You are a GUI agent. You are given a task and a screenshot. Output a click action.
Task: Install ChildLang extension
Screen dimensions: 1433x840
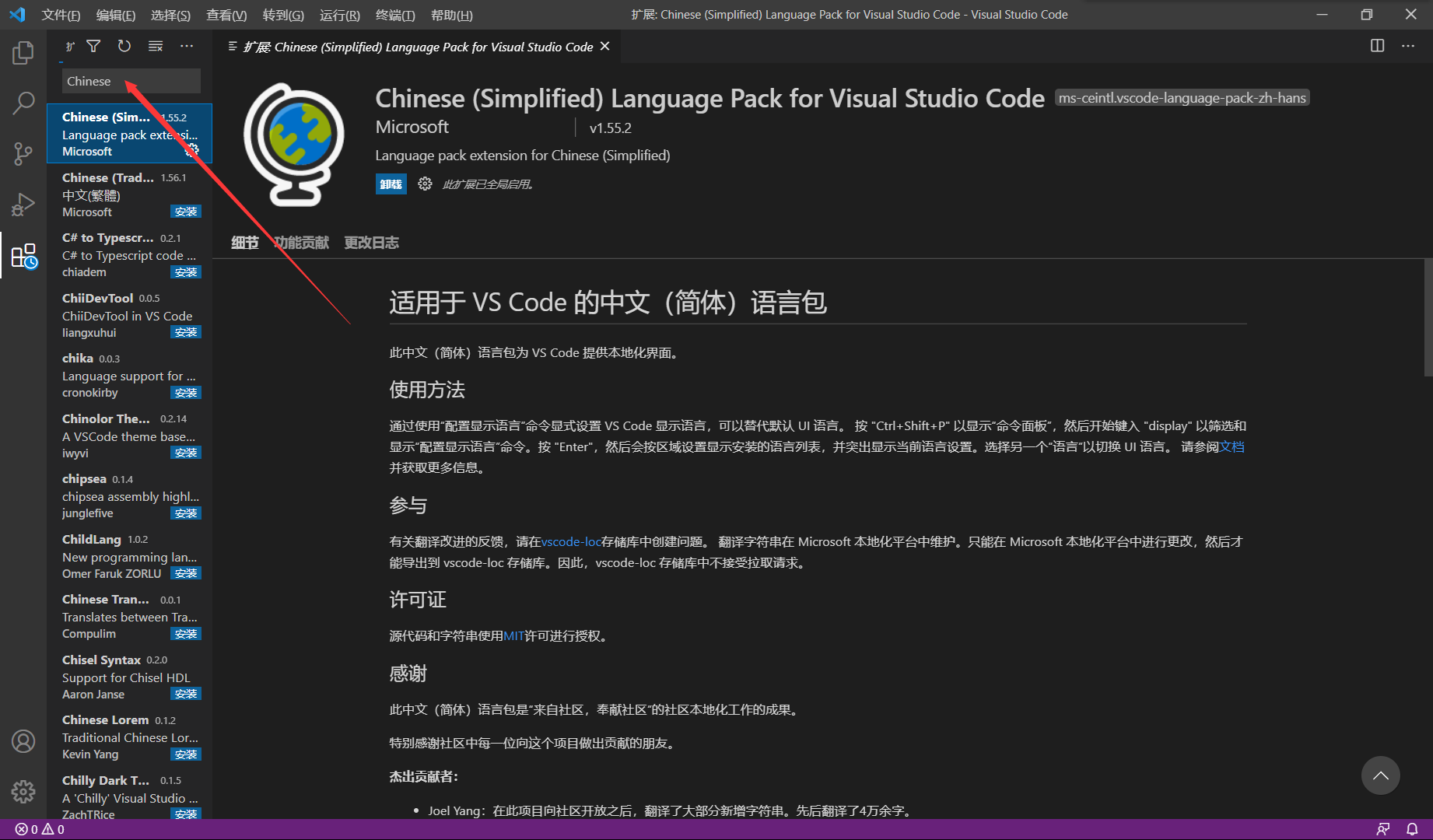coord(186,573)
